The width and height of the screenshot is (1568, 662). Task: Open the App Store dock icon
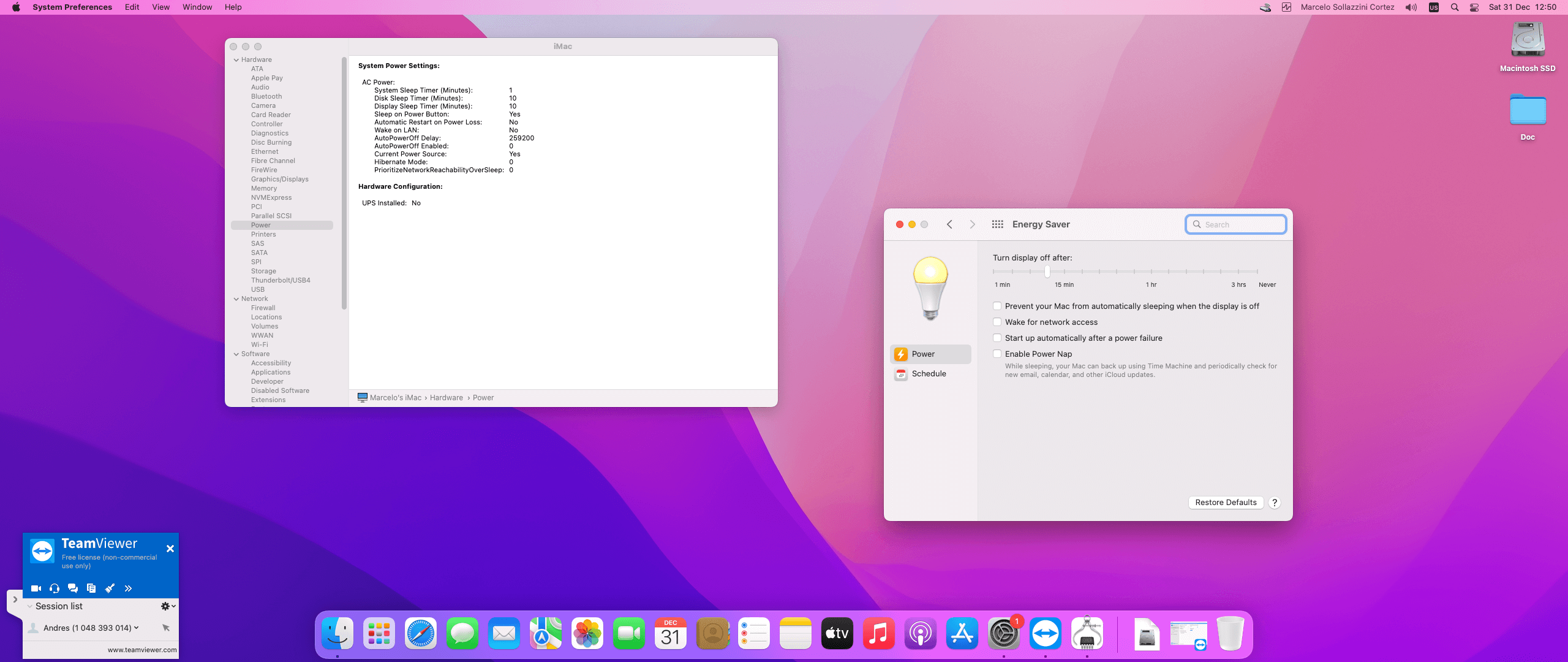(962, 634)
